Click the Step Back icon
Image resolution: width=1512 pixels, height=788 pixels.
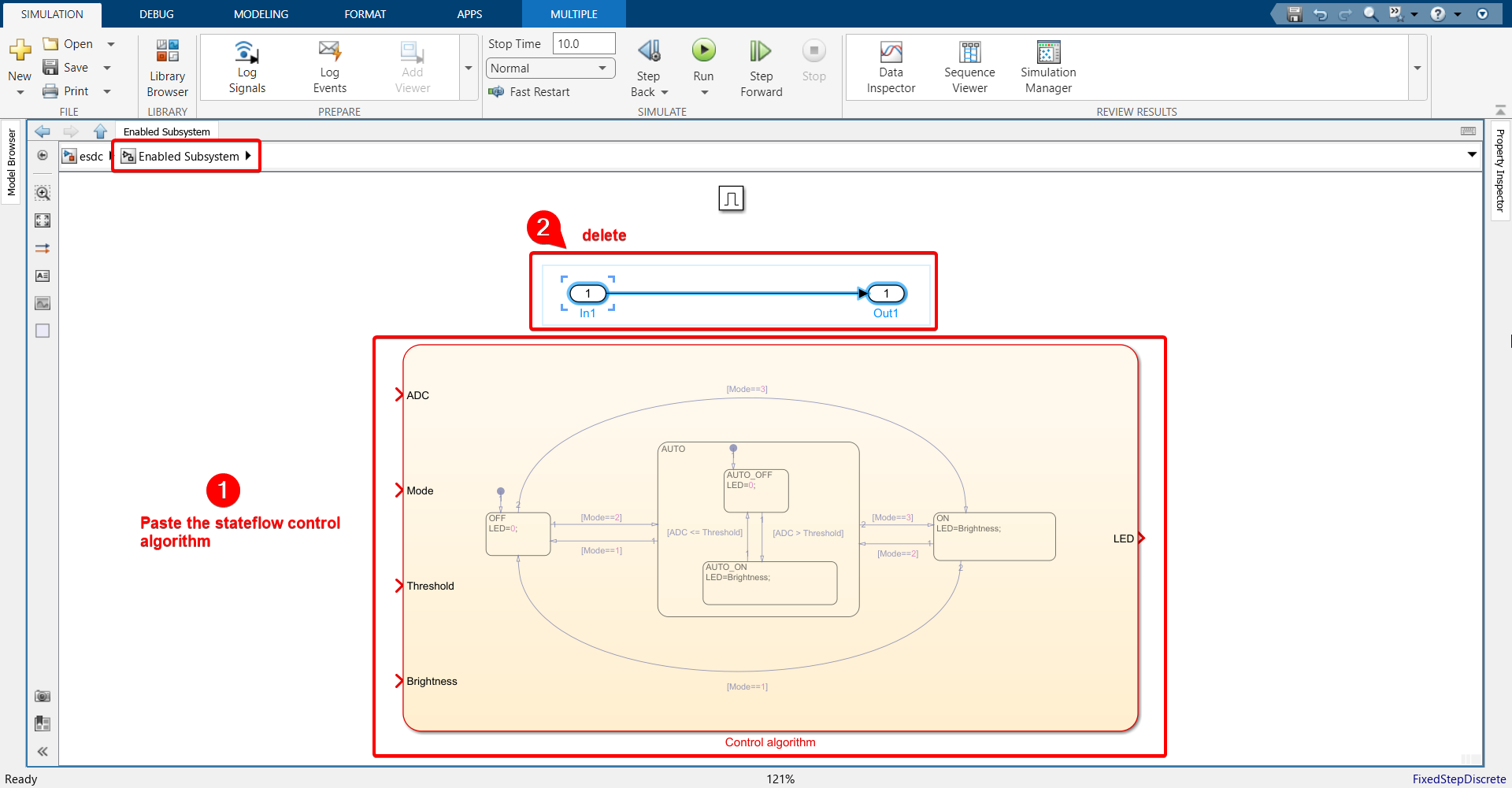[x=648, y=52]
